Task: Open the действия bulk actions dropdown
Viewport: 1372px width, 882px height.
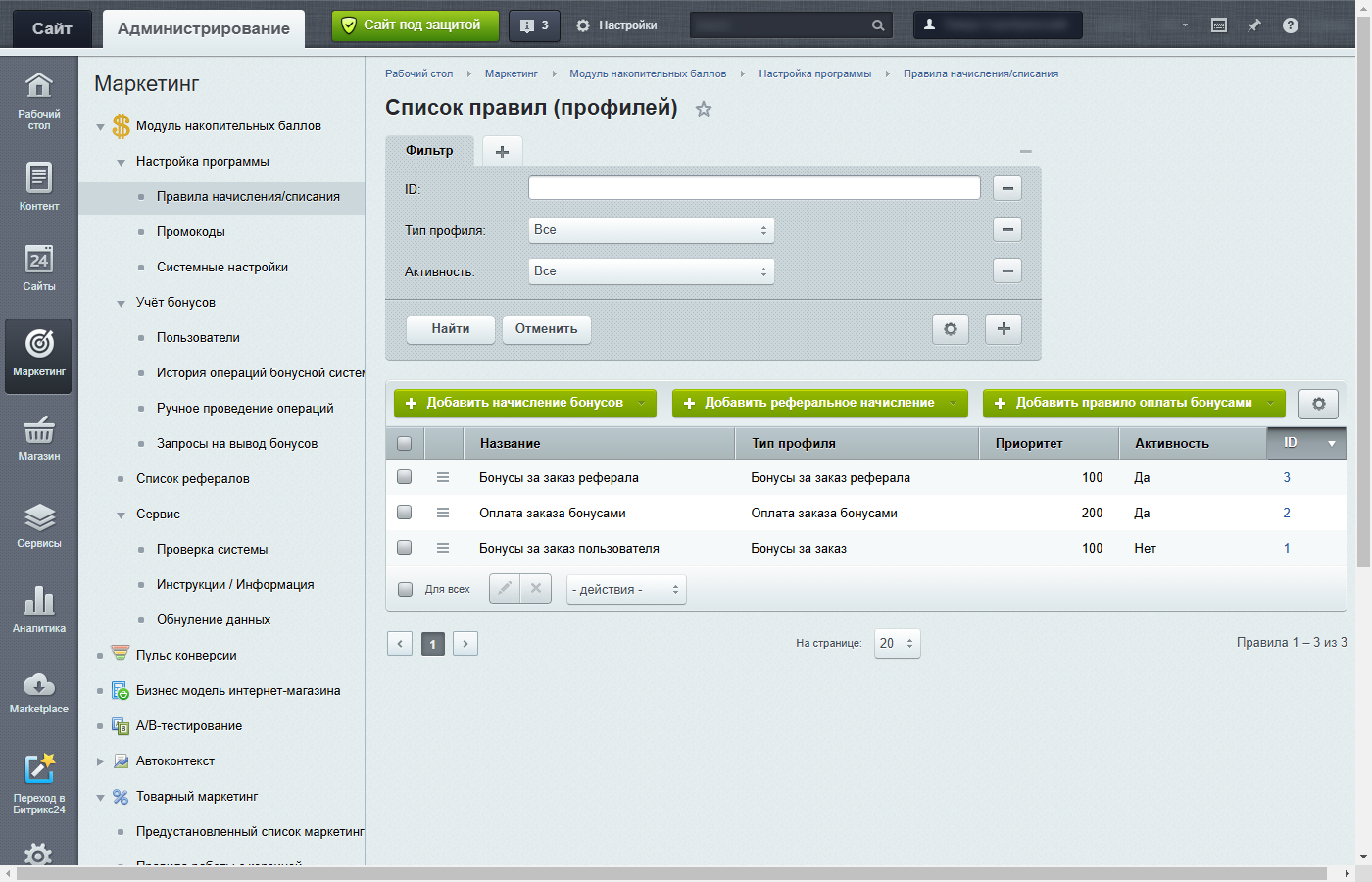Action: click(626, 589)
